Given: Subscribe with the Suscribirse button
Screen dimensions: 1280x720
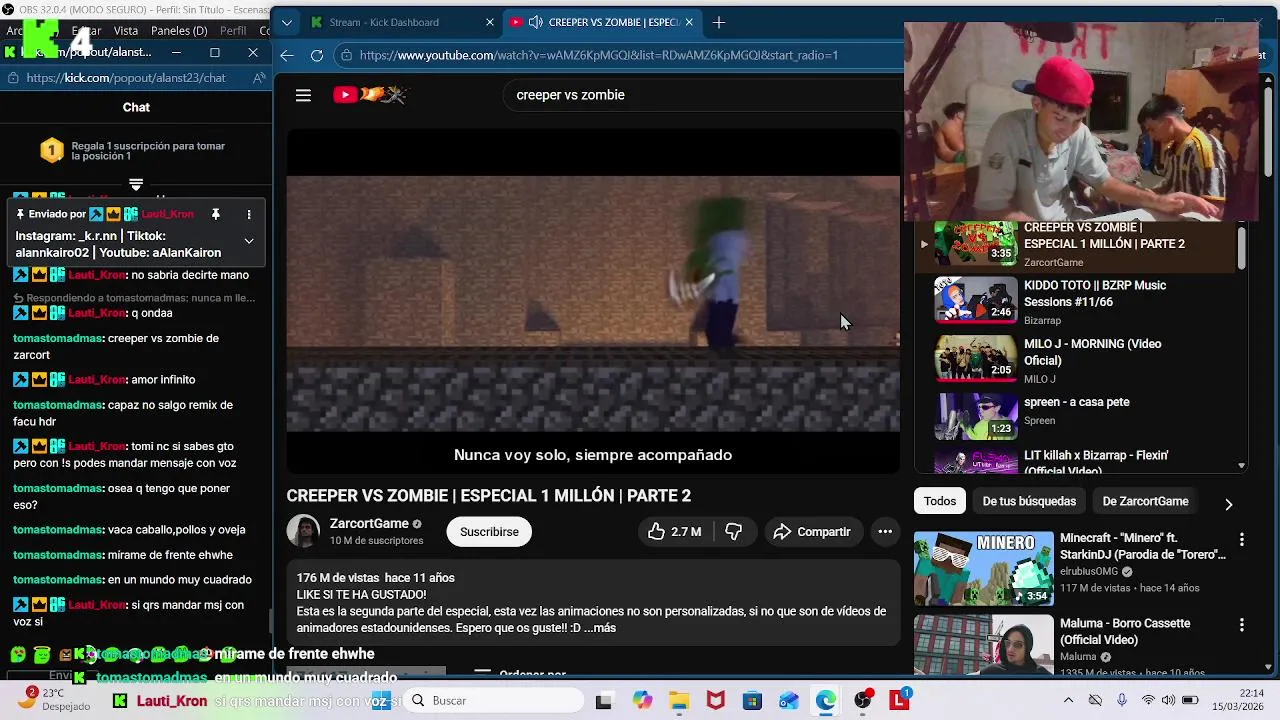Looking at the screenshot, I should (x=489, y=532).
